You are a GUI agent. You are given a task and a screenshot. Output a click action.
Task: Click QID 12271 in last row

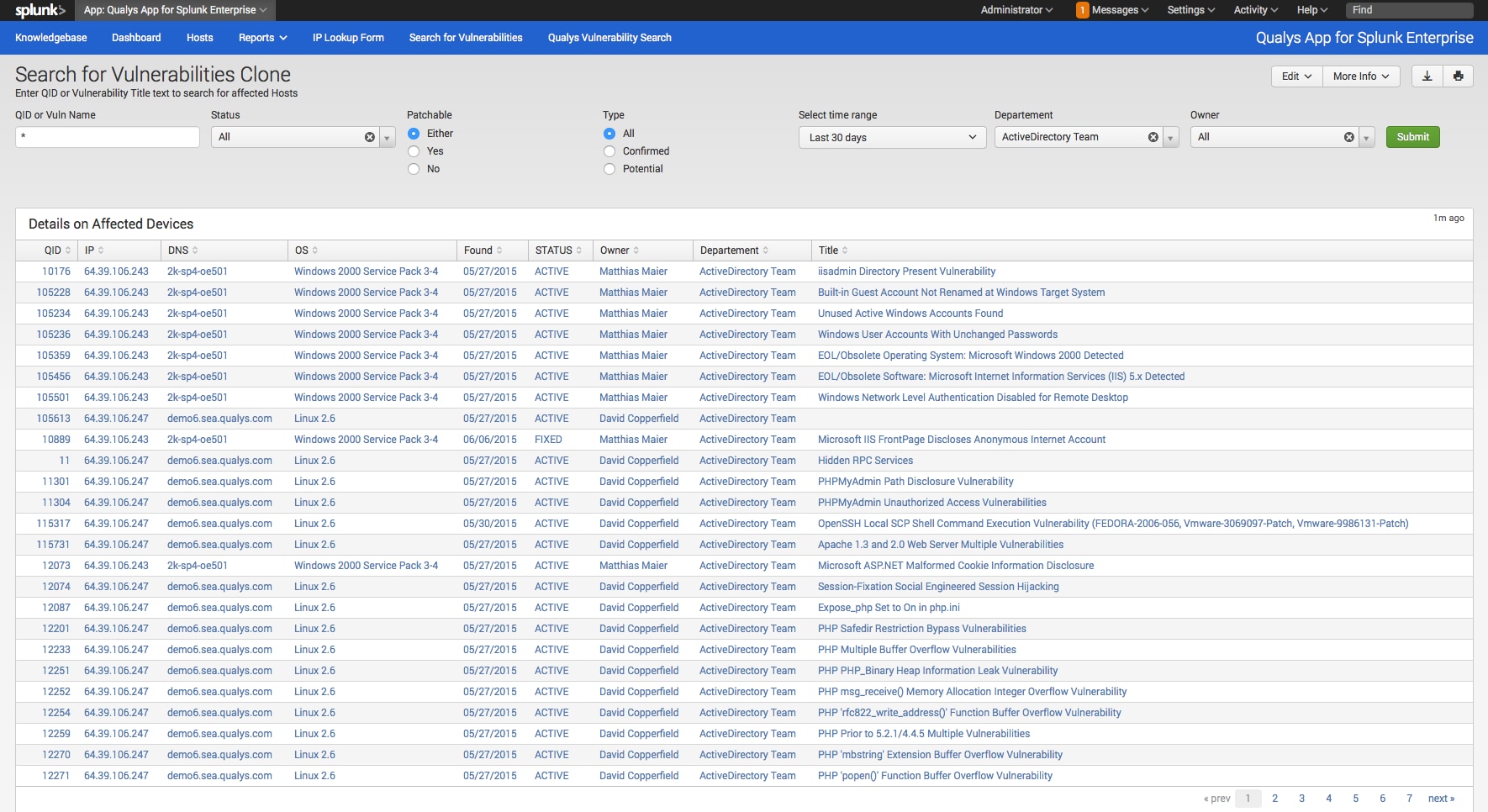click(56, 776)
